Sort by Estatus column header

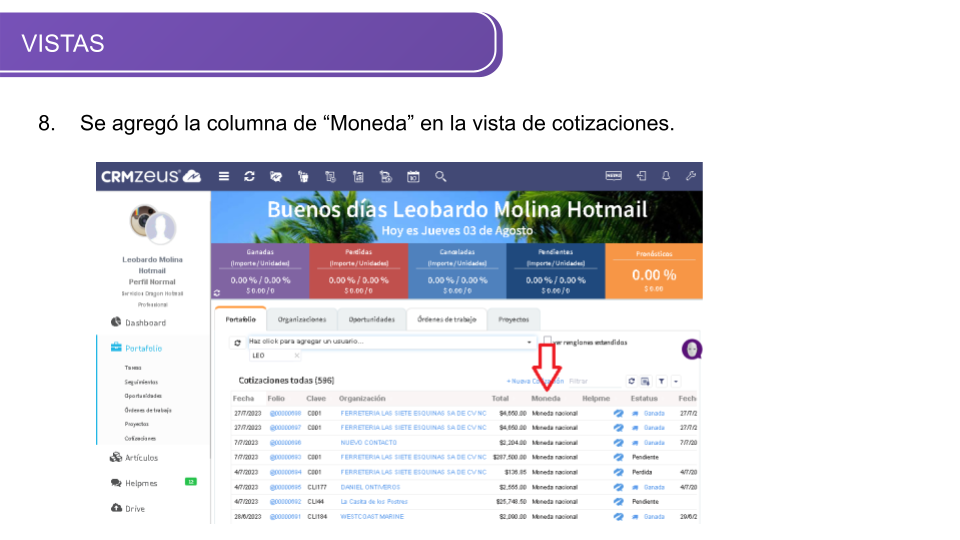644,398
